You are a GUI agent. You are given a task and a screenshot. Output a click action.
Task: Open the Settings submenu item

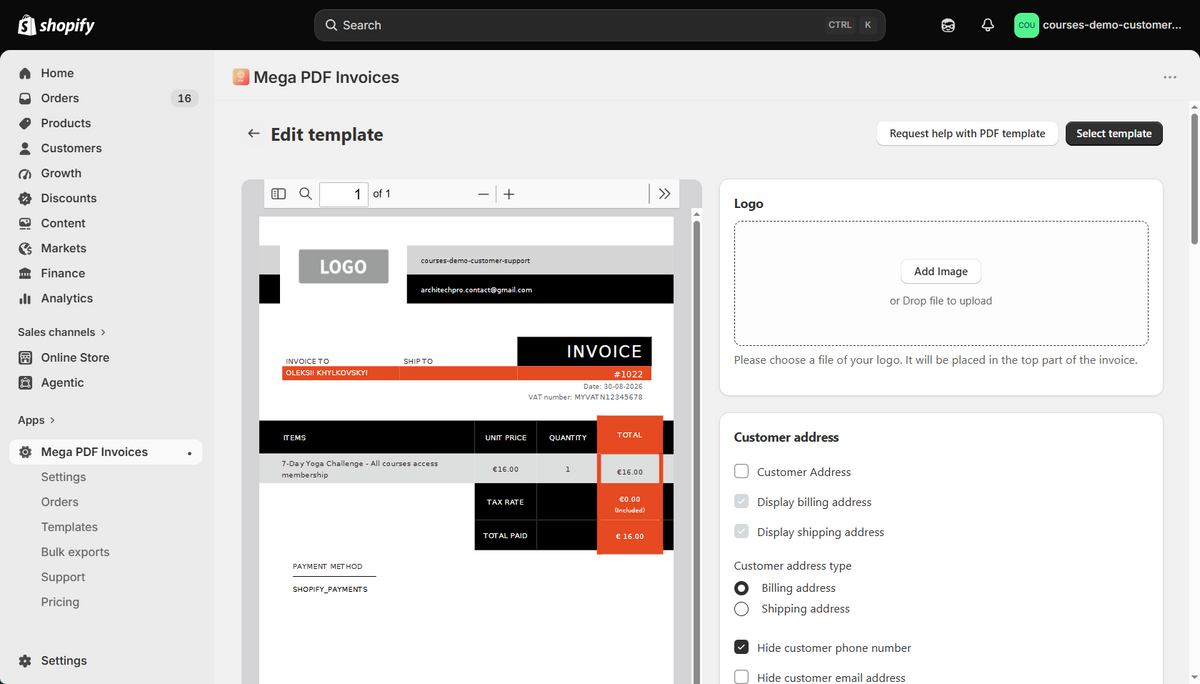point(63,477)
